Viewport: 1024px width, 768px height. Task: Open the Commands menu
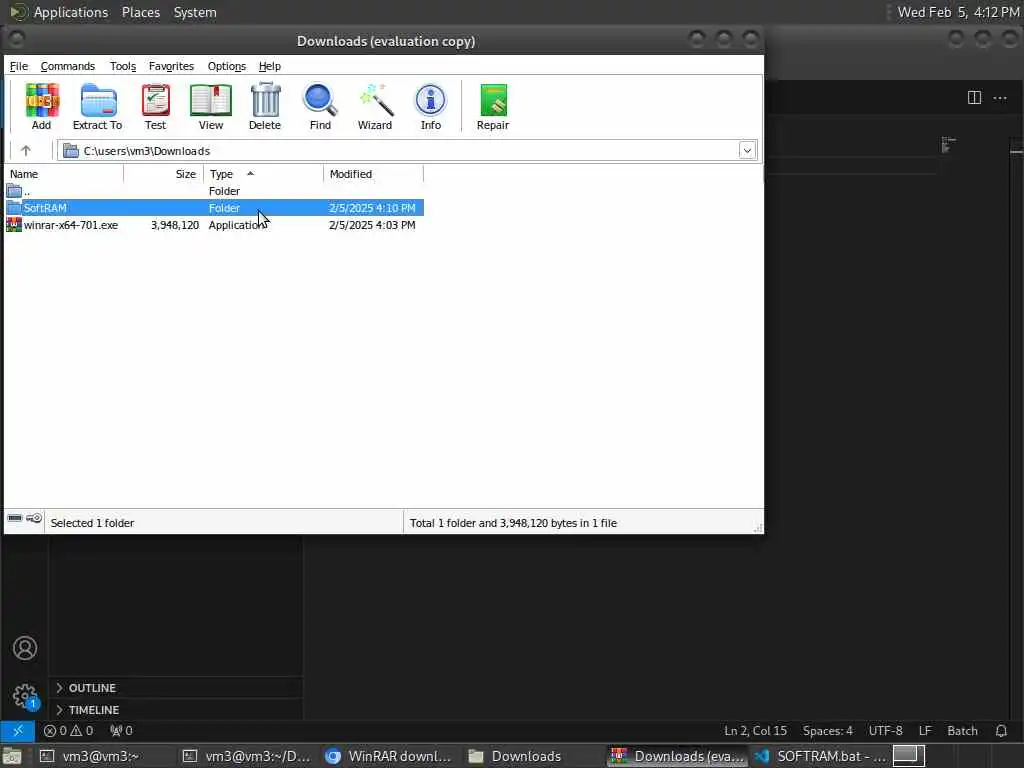click(68, 66)
